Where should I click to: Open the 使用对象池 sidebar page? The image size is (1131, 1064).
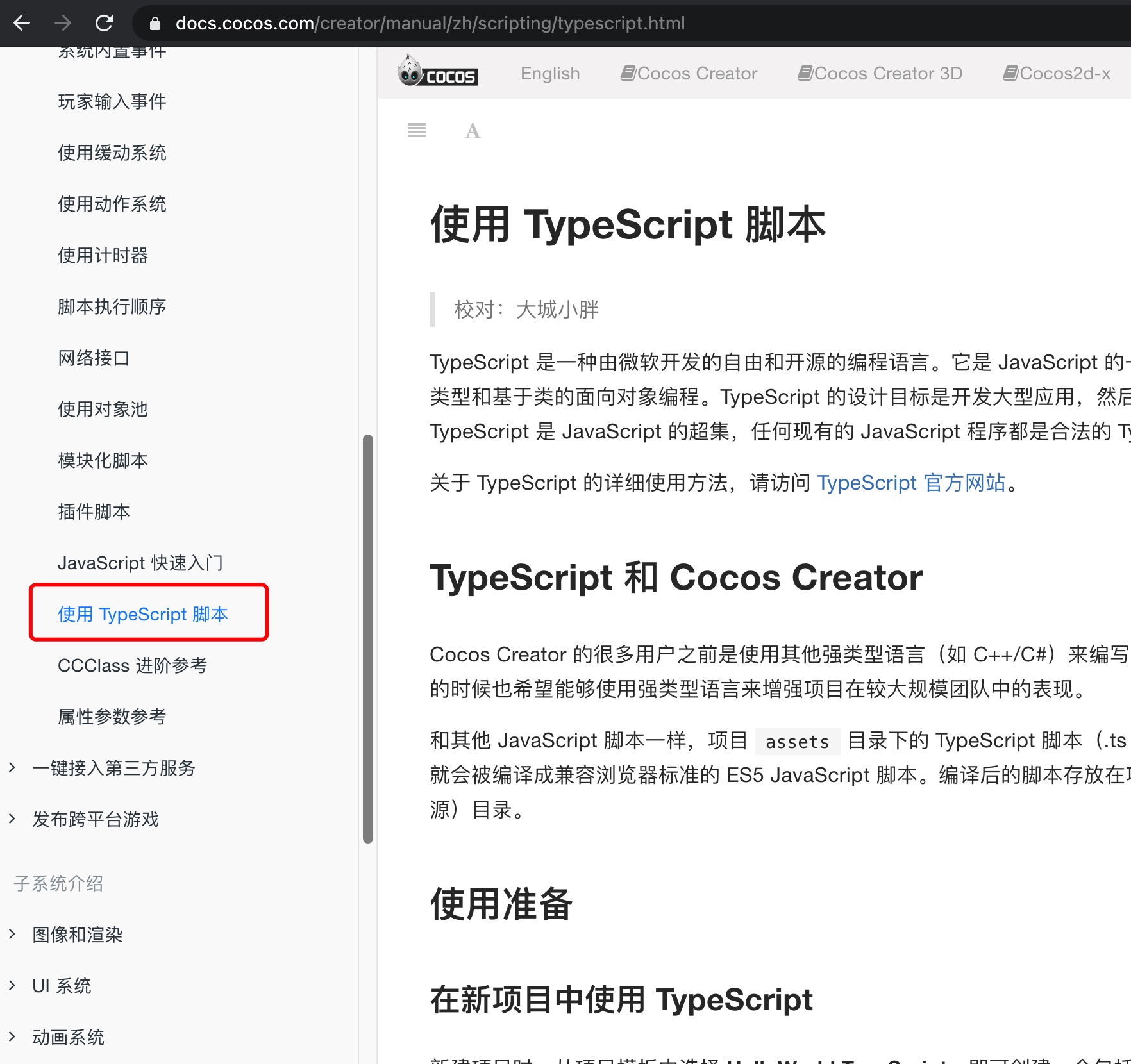[103, 409]
